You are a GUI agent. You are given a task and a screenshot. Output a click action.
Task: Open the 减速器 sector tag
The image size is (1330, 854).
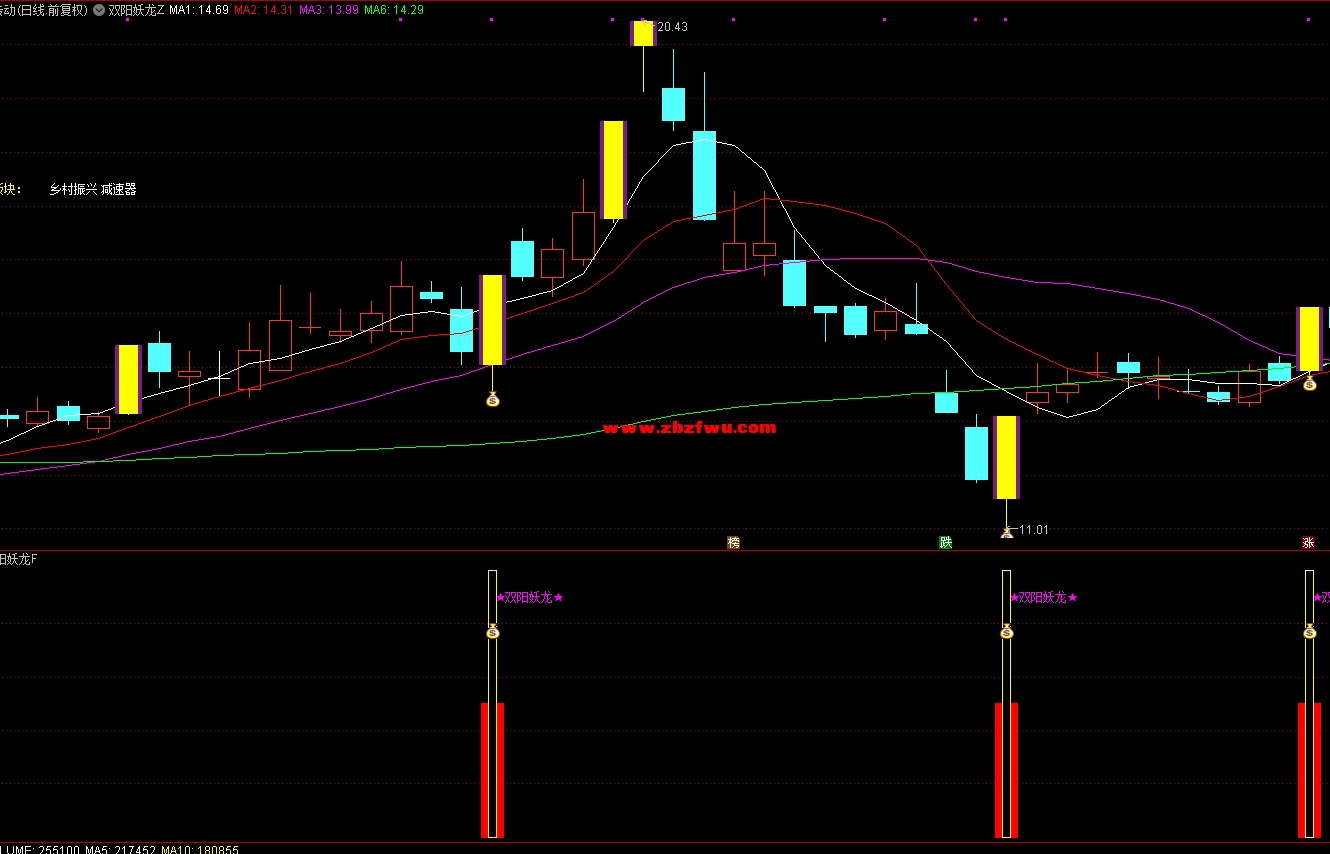[118, 189]
